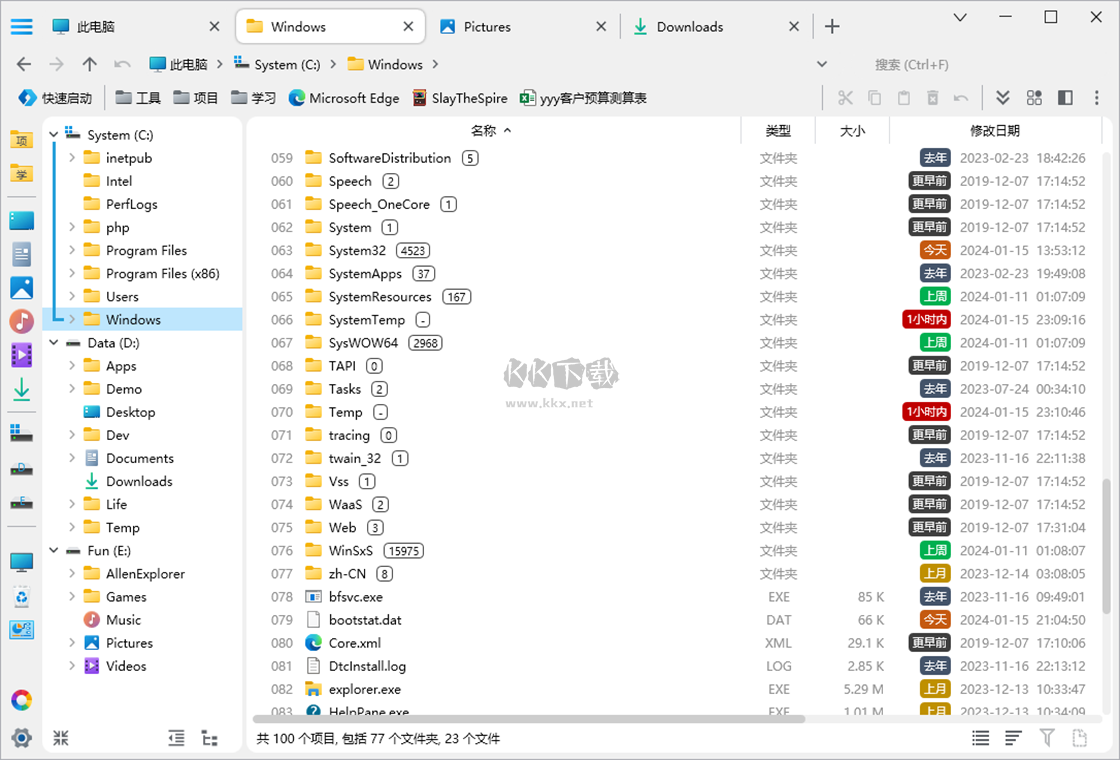This screenshot has height=760, width=1120.
Task: Toggle the filter funnel in status bar
Action: coord(1047,738)
